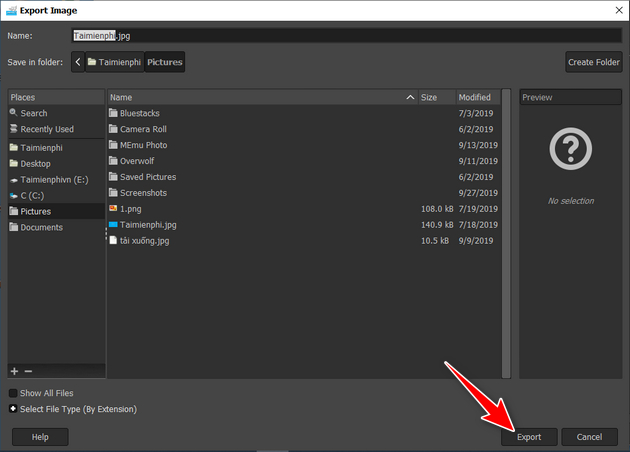Click the 1.png image file icon

(113, 208)
